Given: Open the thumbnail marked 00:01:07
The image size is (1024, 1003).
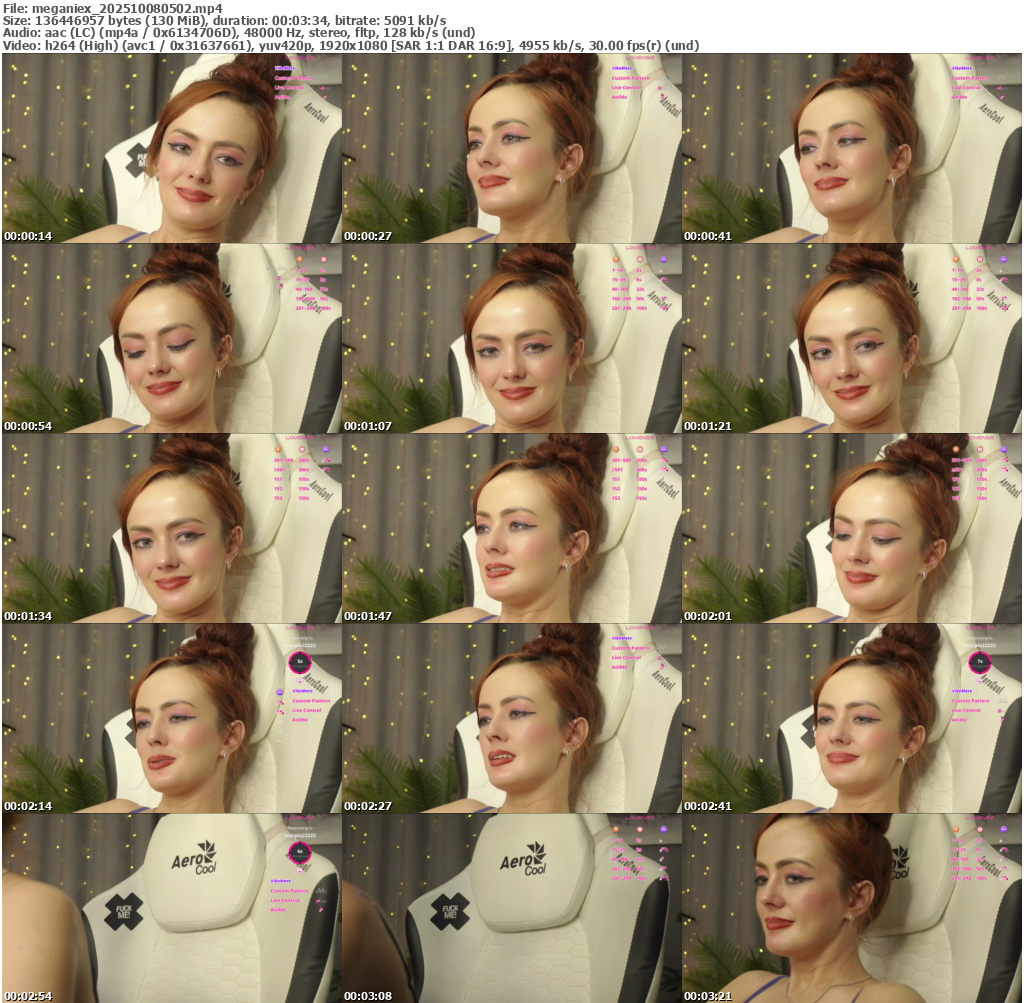Looking at the screenshot, I should 512,338.
